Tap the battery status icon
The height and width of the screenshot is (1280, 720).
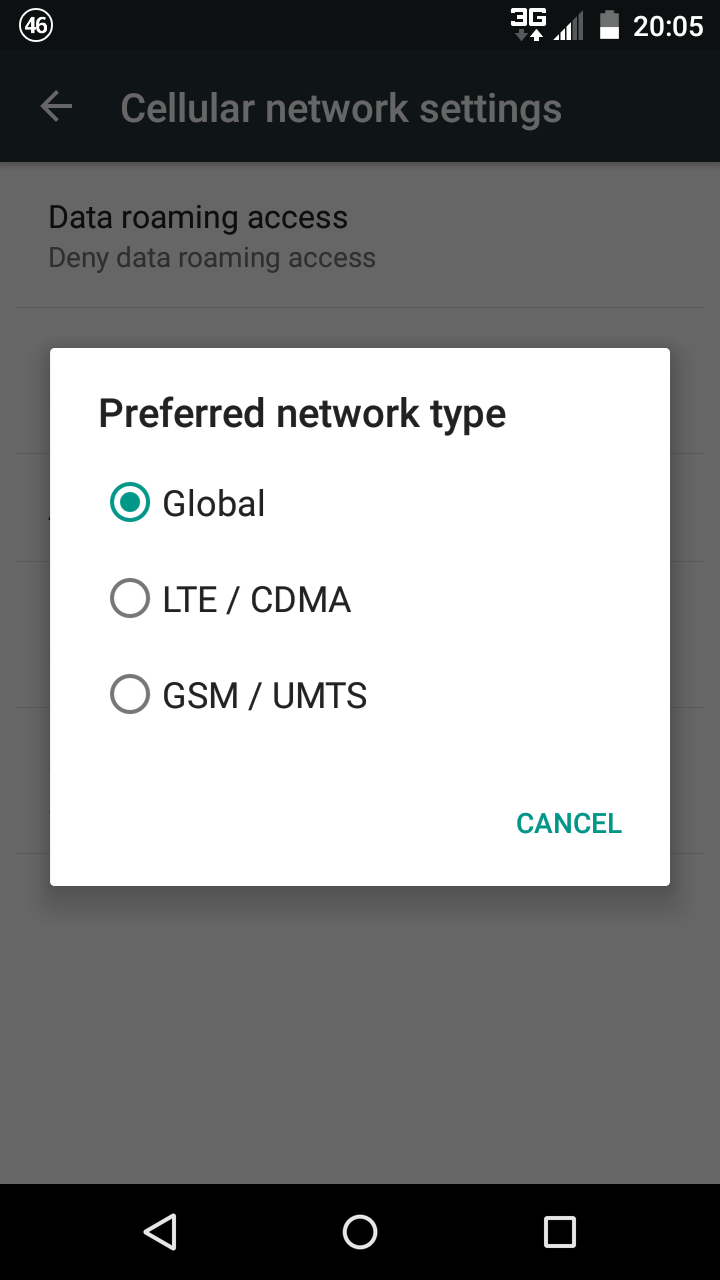click(x=609, y=25)
